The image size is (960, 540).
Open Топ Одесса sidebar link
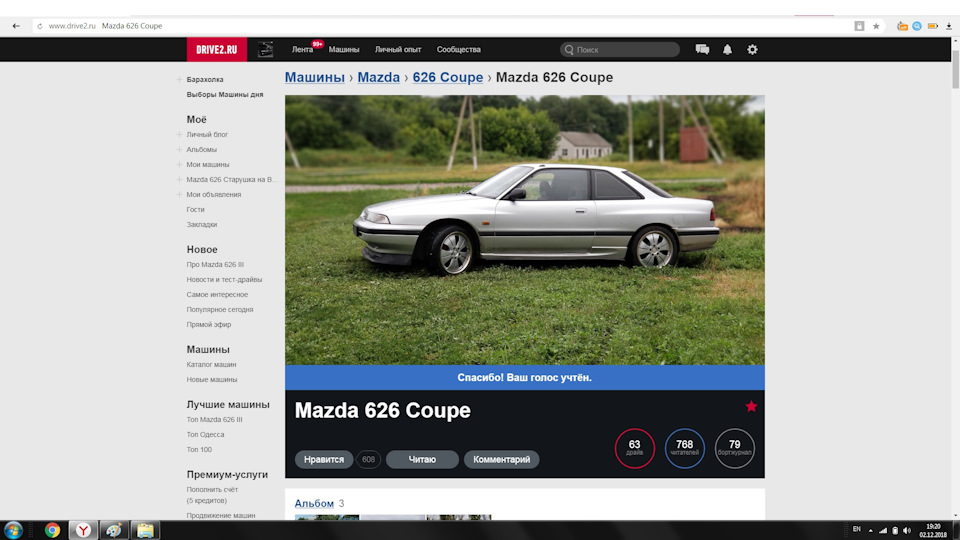point(205,435)
